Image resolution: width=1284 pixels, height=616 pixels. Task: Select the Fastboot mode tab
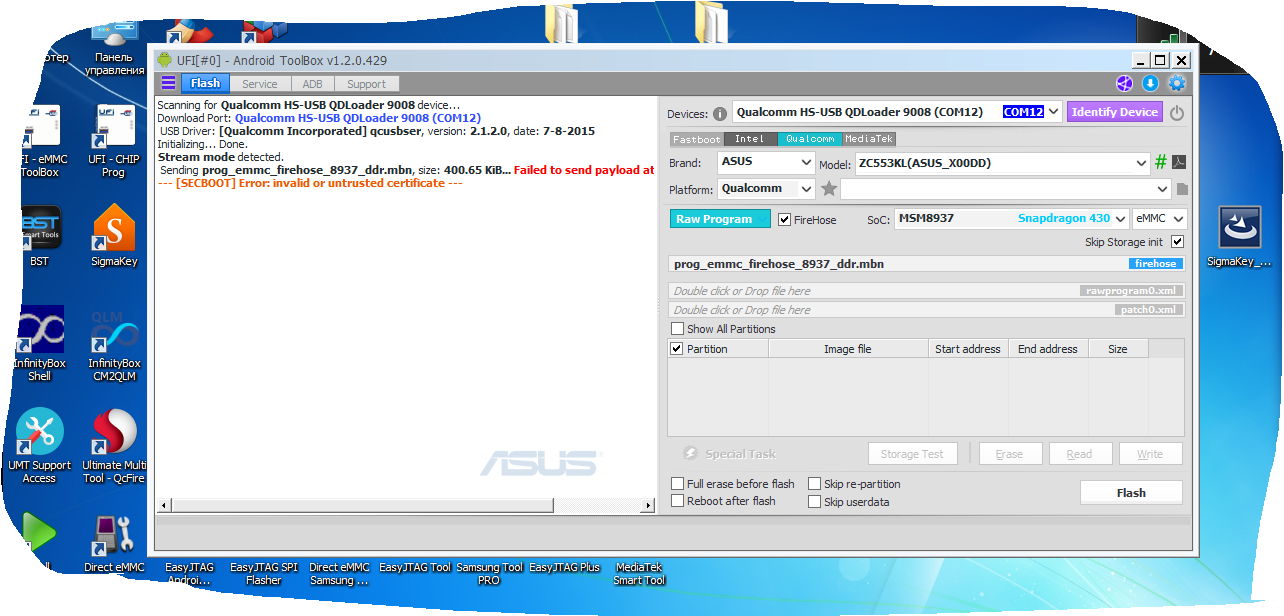(x=696, y=139)
